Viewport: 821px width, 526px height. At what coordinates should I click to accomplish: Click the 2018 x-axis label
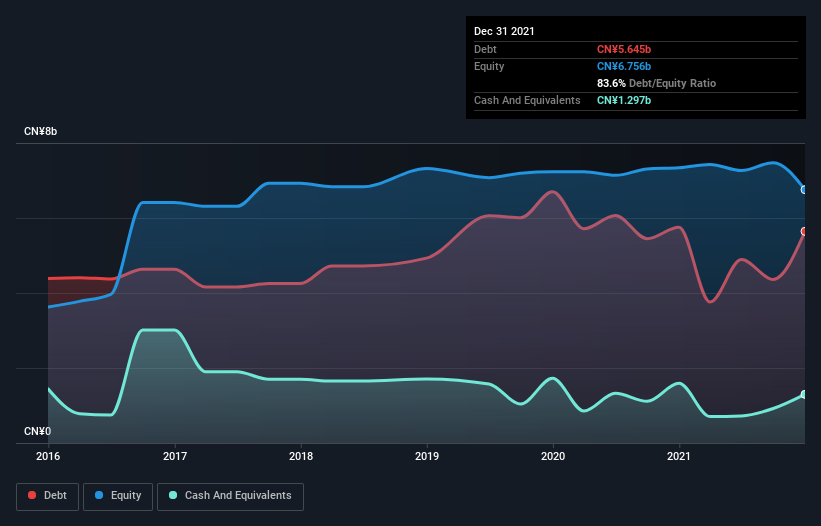click(301, 456)
